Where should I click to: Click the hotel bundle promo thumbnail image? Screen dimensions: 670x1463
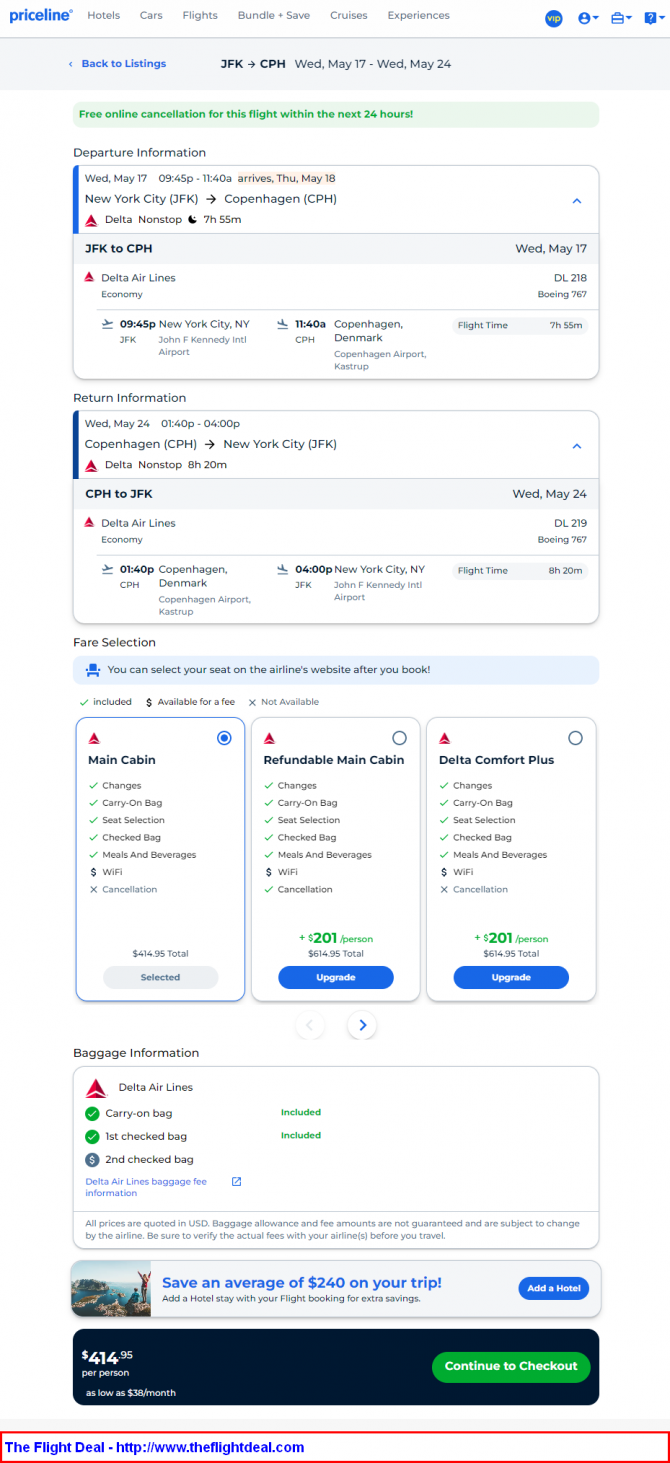[x=111, y=1289]
